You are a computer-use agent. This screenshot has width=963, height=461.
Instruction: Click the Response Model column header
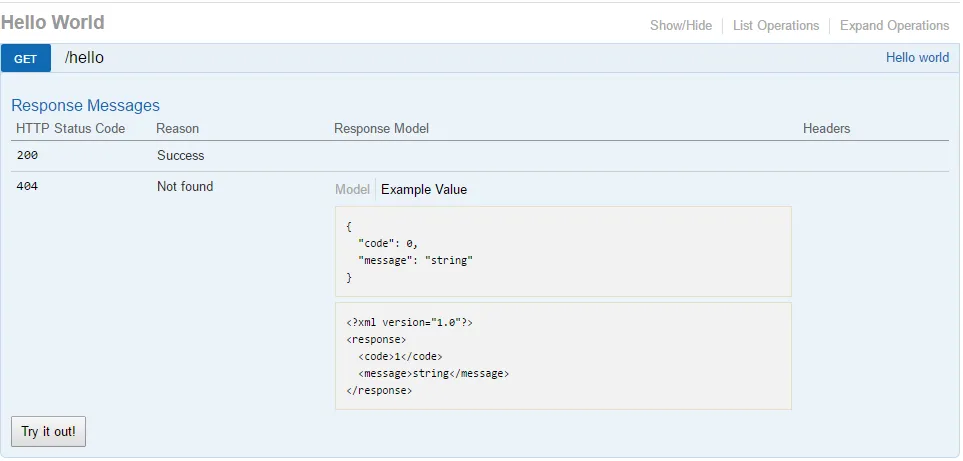[x=382, y=129]
